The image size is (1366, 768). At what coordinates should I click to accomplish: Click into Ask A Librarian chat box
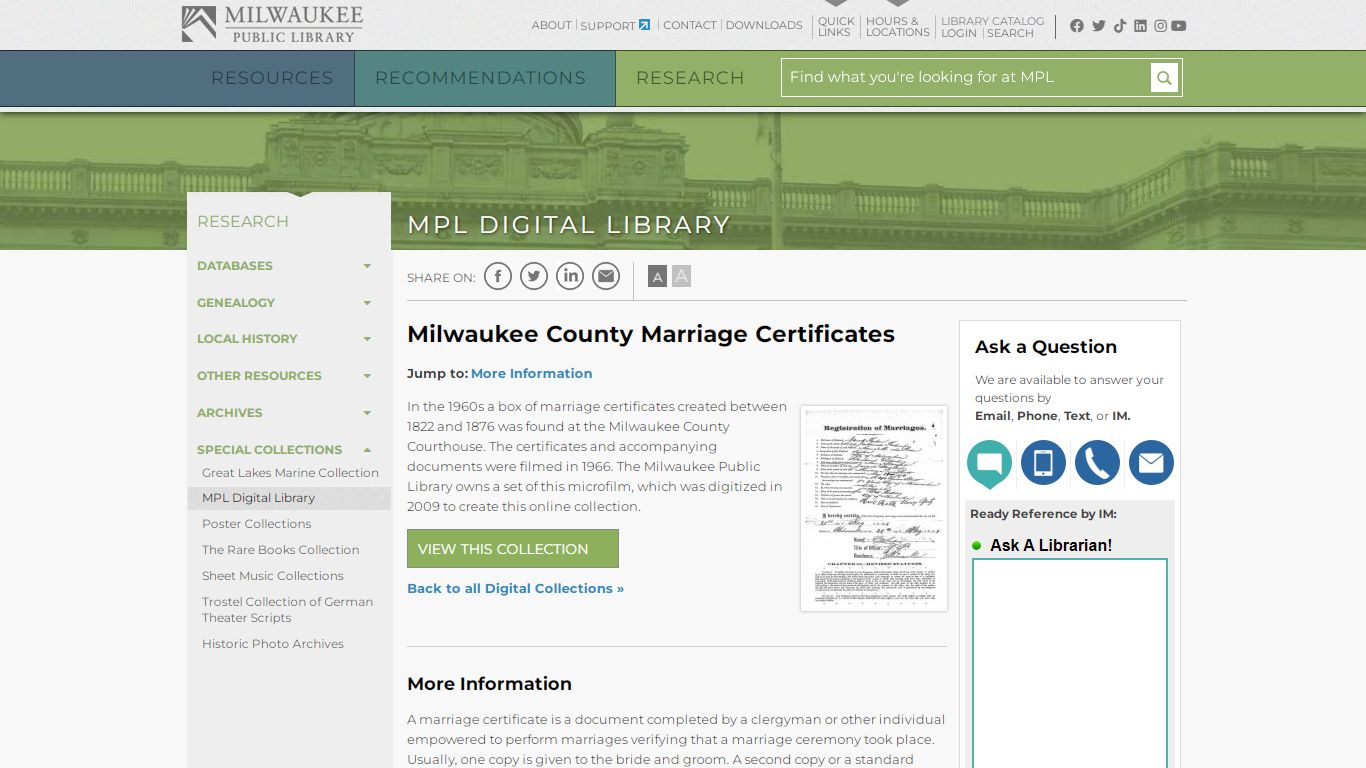coord(1070,663)
